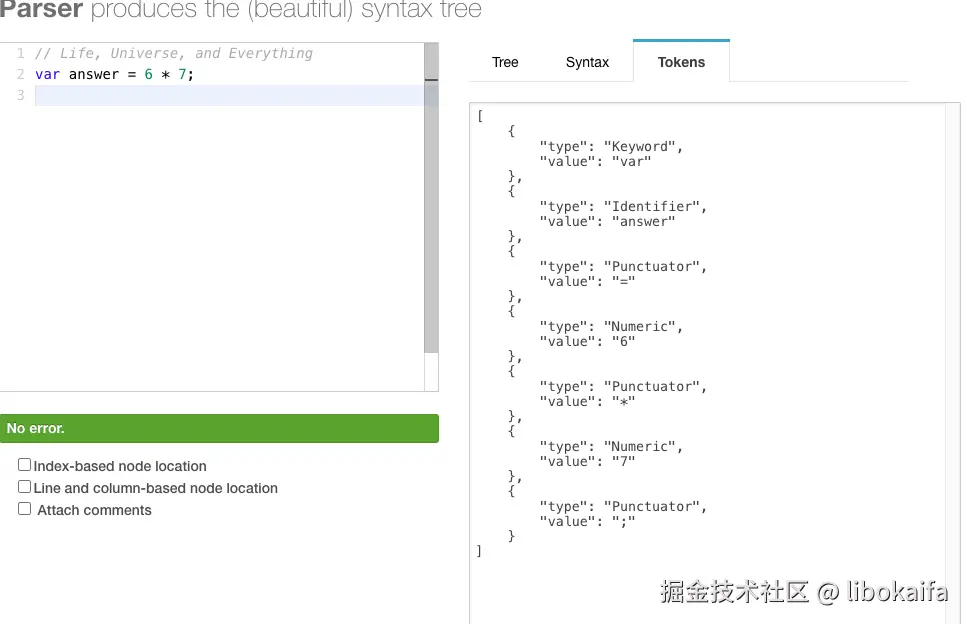The width and height of the screenshot is (967, 624).
Task: Click line number 1 in the gutter
Action: 20,54
